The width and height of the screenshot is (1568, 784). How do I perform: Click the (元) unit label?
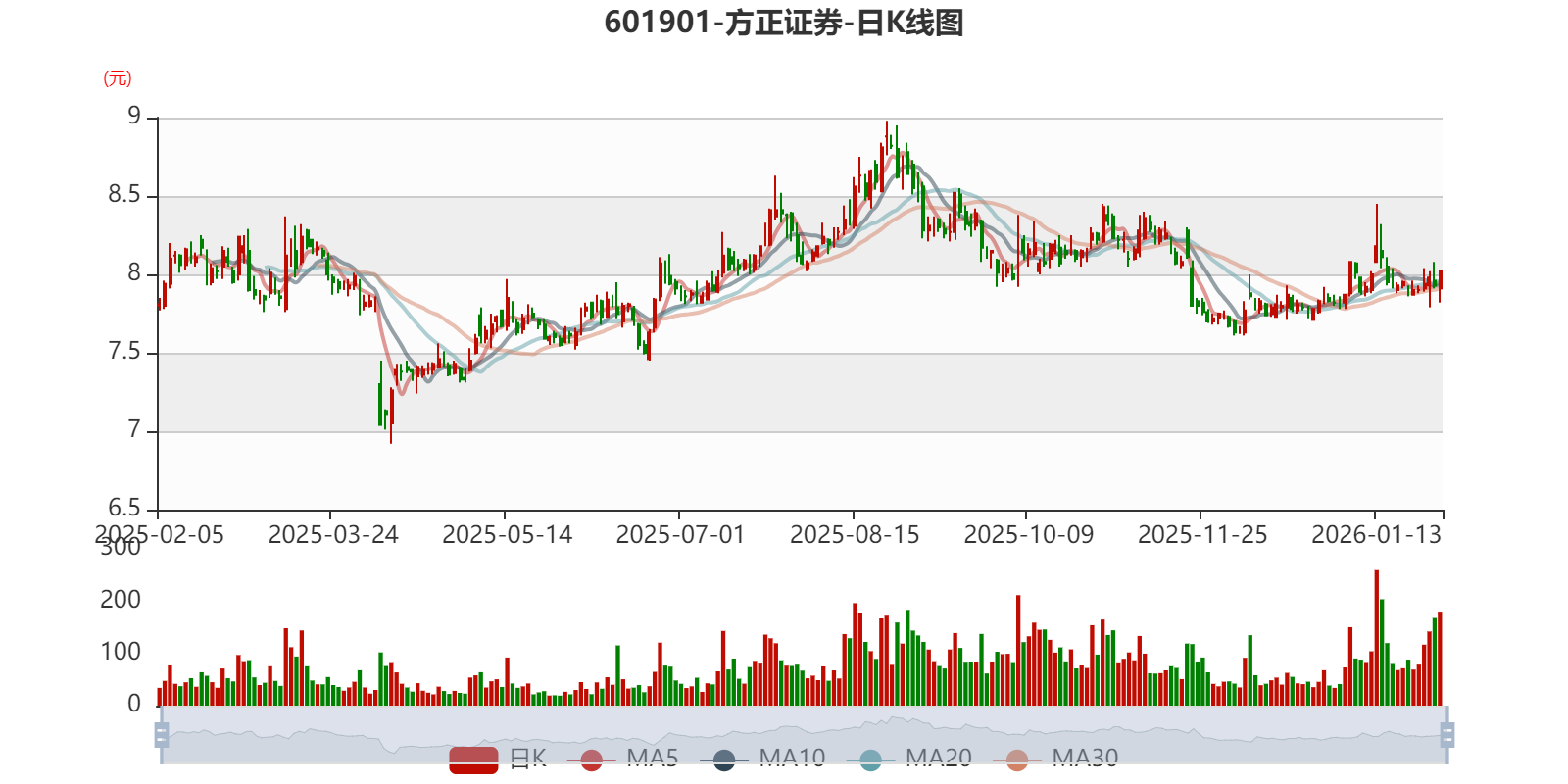pos(118,78)
